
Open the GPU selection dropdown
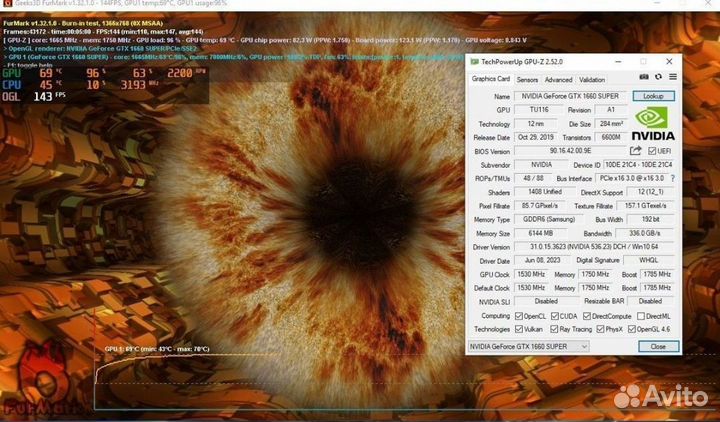coord(528,346)
